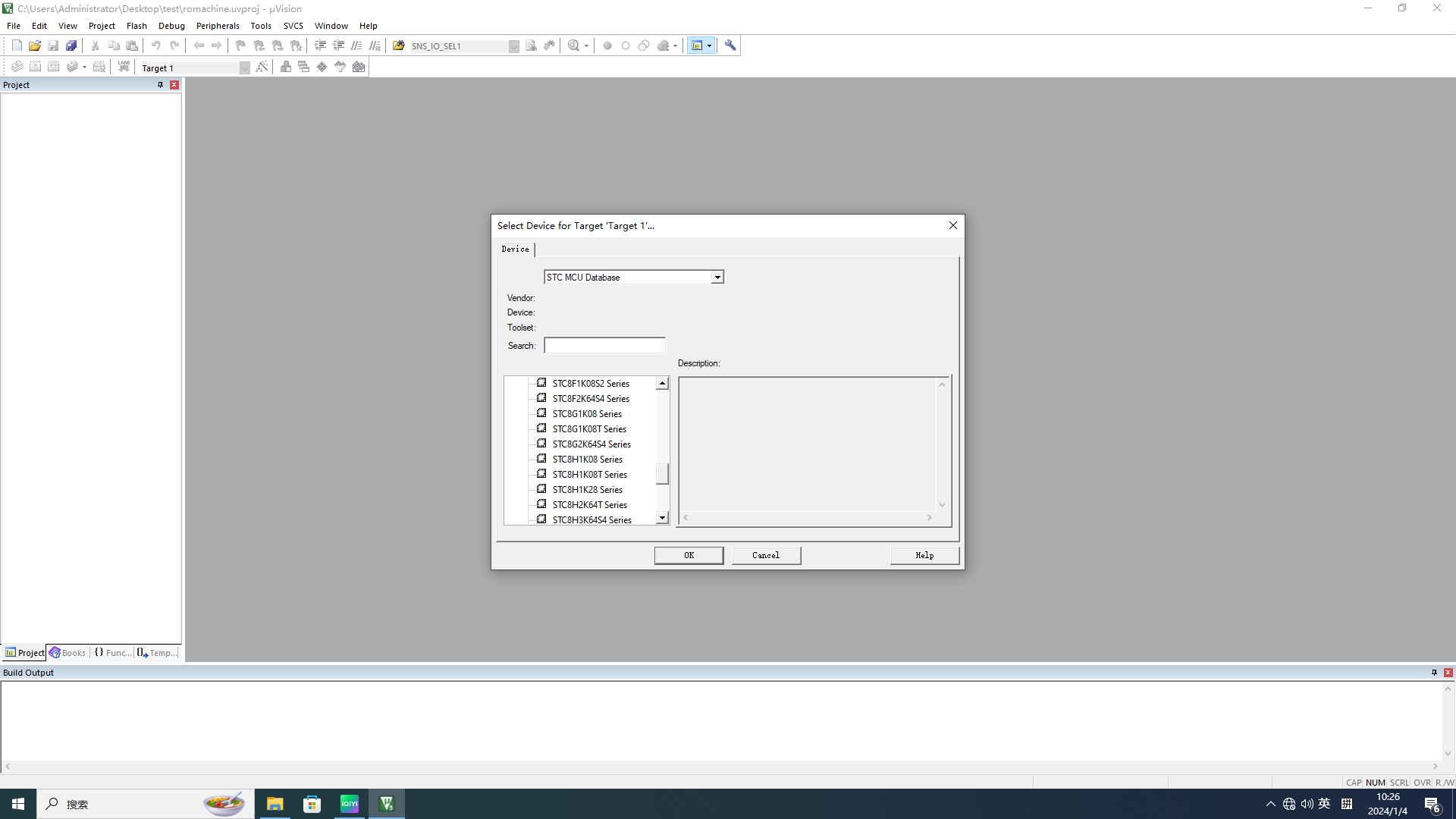Viewport: 1456px width, 819px height.
Task: Pin the Project panel
Action: click(160, 85)
